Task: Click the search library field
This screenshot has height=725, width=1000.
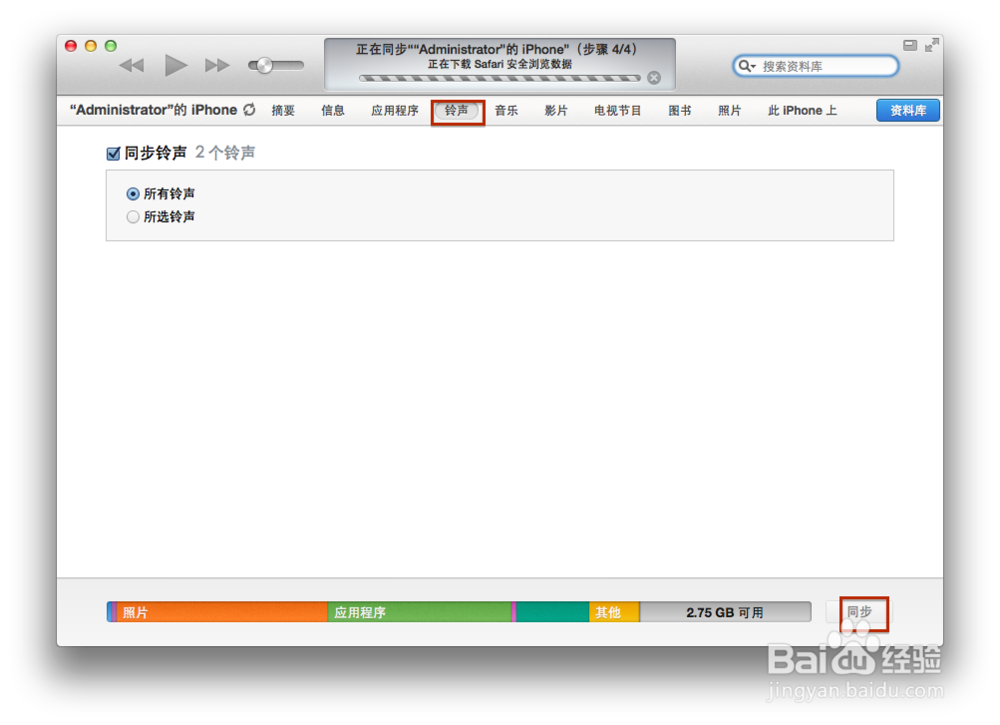Action: point(816,66)
